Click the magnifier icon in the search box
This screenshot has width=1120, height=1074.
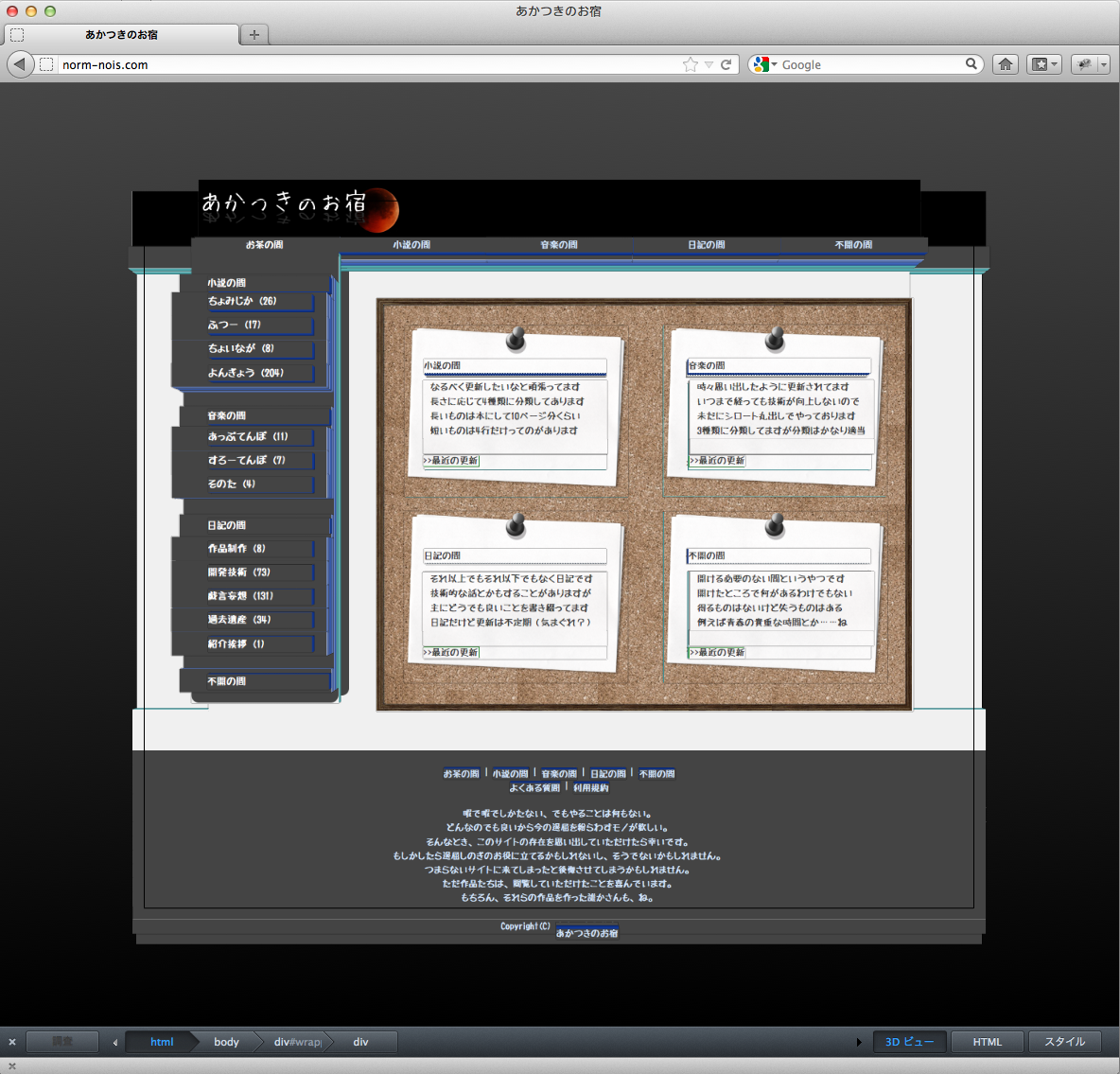971,64
